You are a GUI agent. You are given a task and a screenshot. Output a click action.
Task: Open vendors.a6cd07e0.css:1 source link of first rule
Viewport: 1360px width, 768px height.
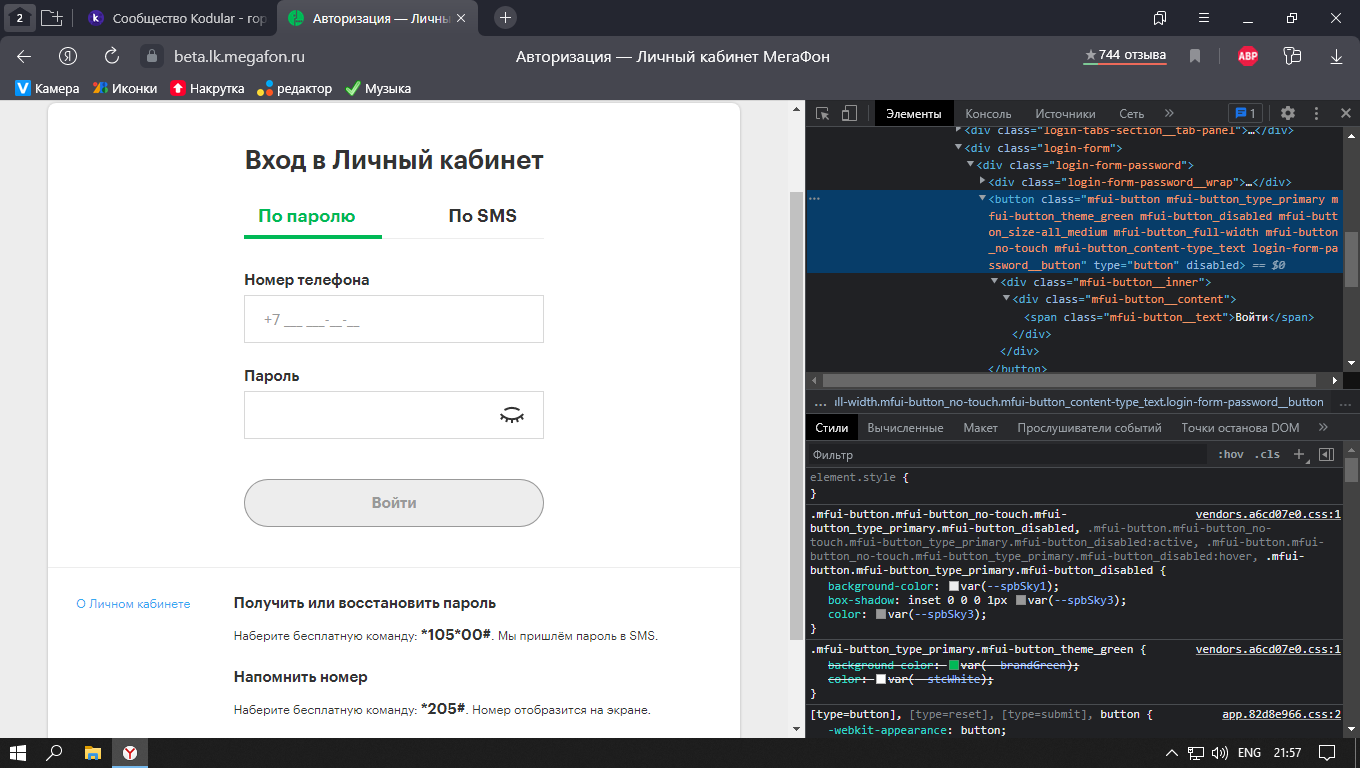(1268, 515)
